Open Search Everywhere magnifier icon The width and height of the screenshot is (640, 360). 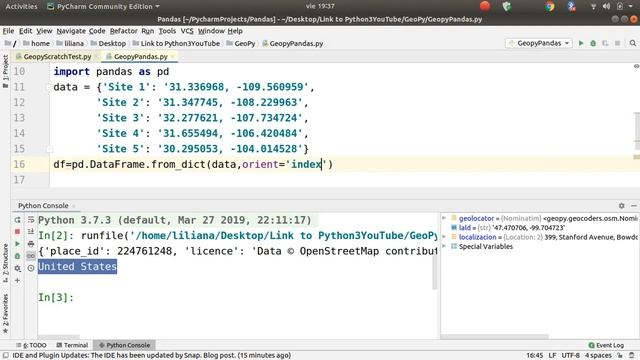[633, 43]
